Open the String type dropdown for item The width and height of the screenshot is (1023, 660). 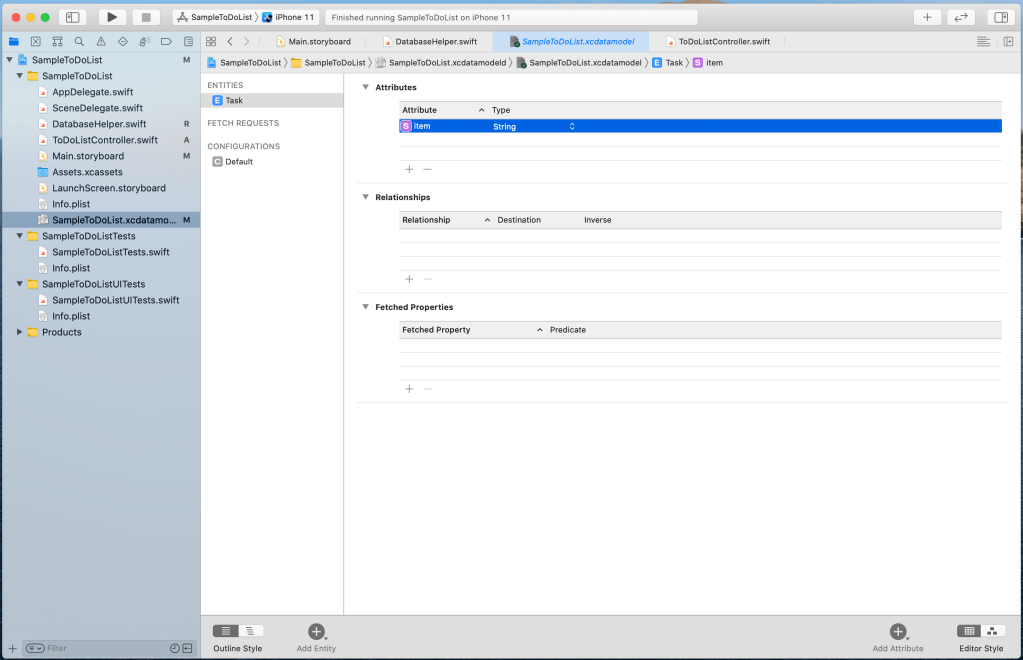pyautogui.click(x=572, y=126)
